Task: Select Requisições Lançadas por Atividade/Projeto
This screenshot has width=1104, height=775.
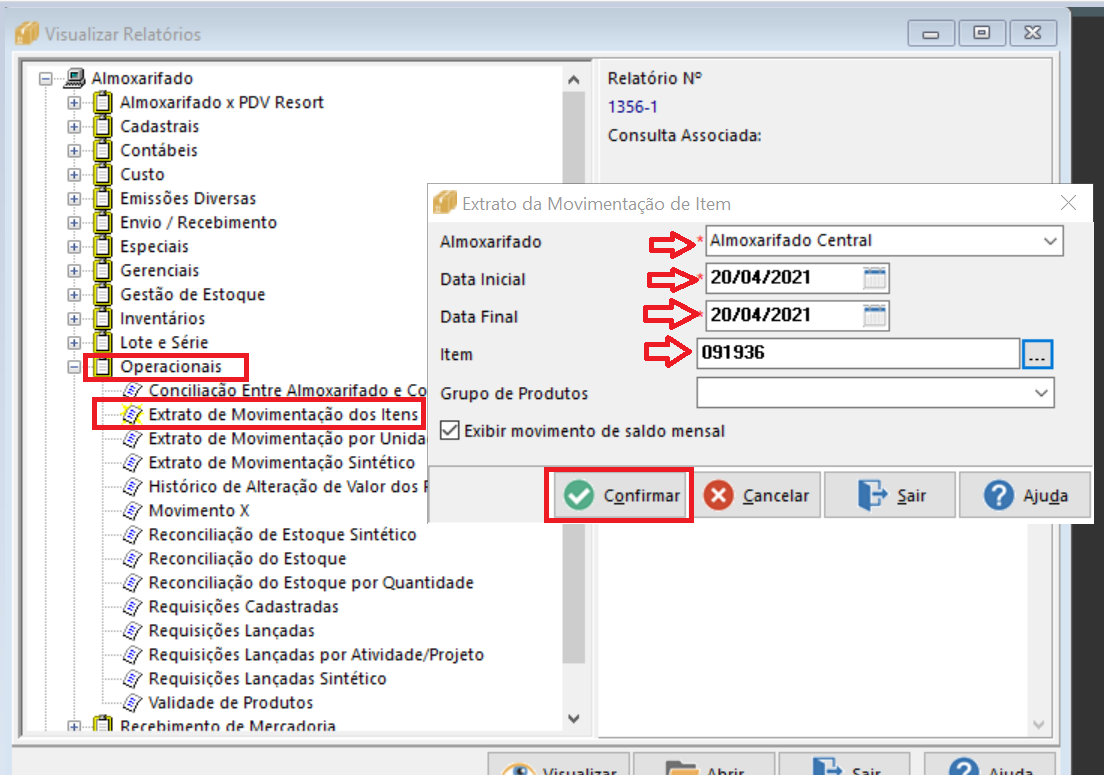Action: coord(316,655)
